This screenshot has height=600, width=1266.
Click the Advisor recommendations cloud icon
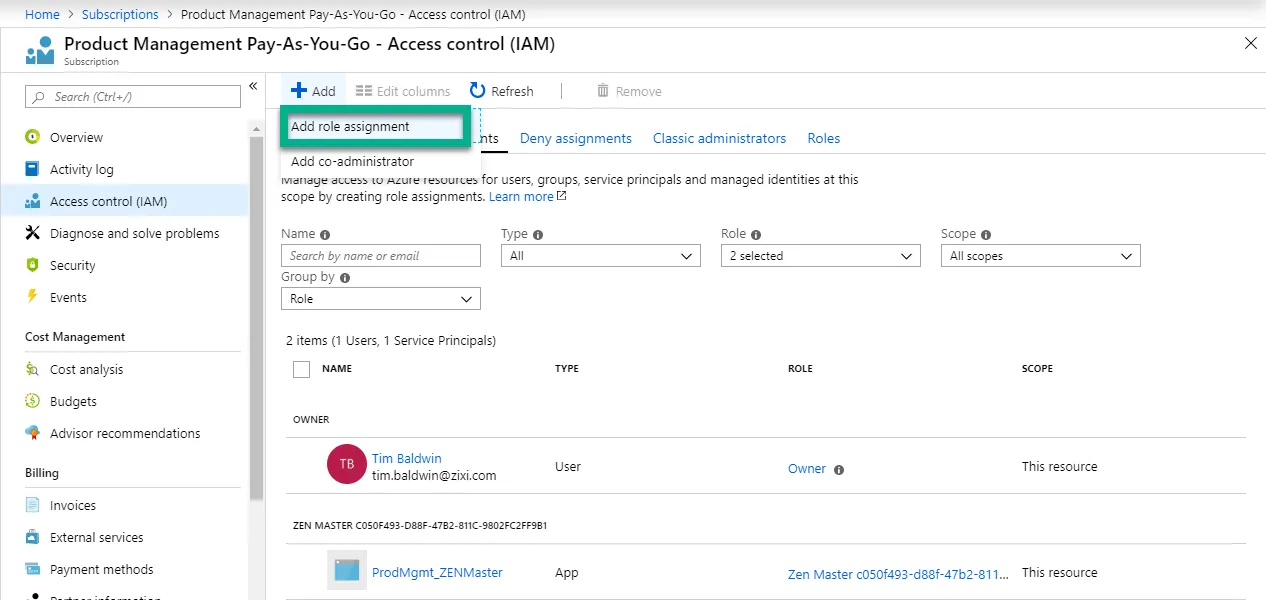(33, 433)
